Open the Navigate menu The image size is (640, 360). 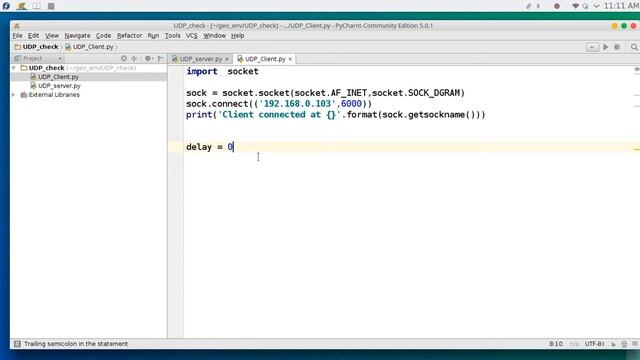point(77,36)
